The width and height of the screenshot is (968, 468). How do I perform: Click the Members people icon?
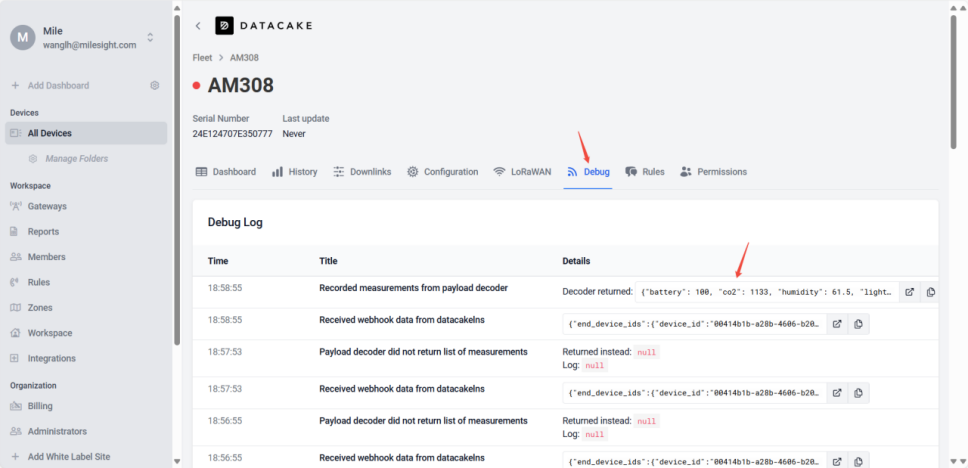coord(15,257)
